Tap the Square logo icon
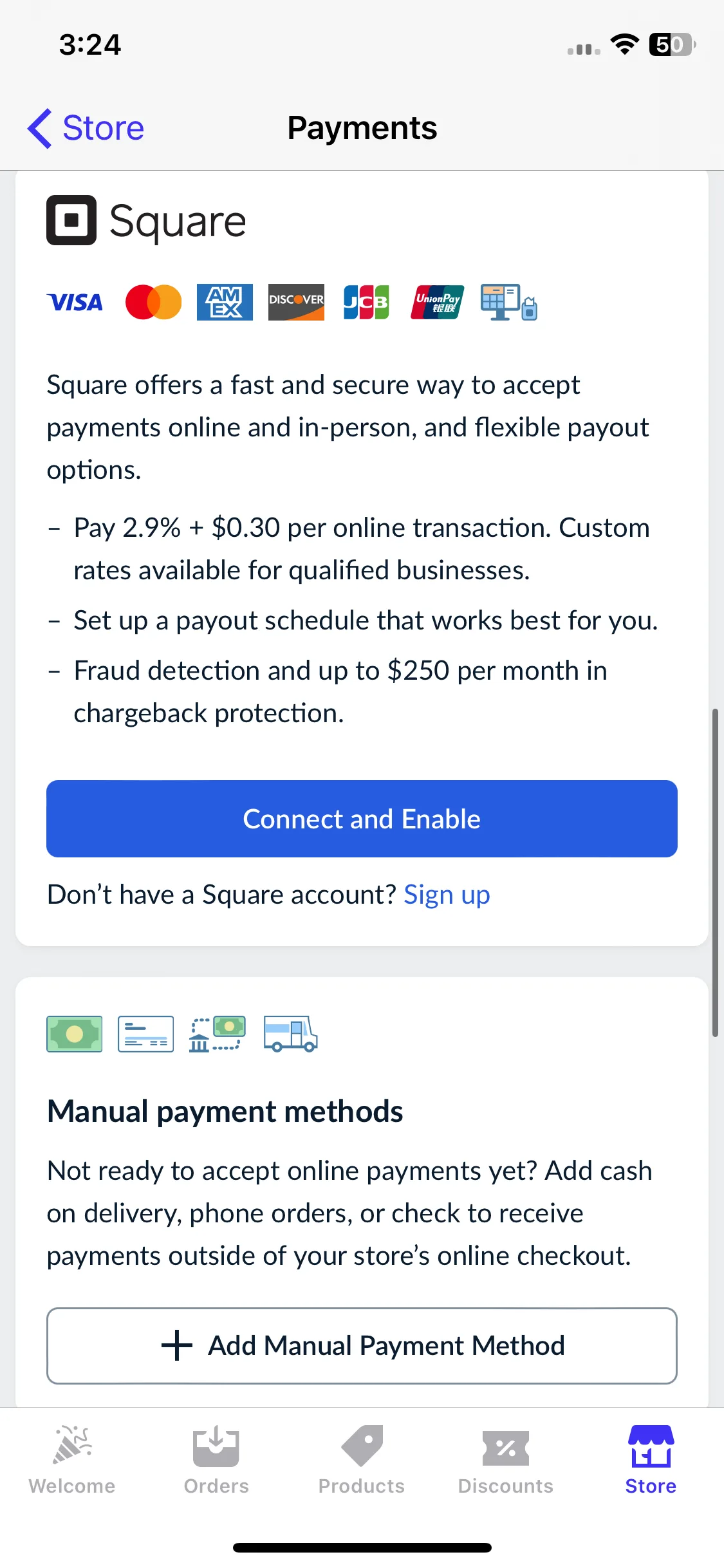Viewport: 724px width, 1568px height. pyautogui.click(x=71, y=220)
